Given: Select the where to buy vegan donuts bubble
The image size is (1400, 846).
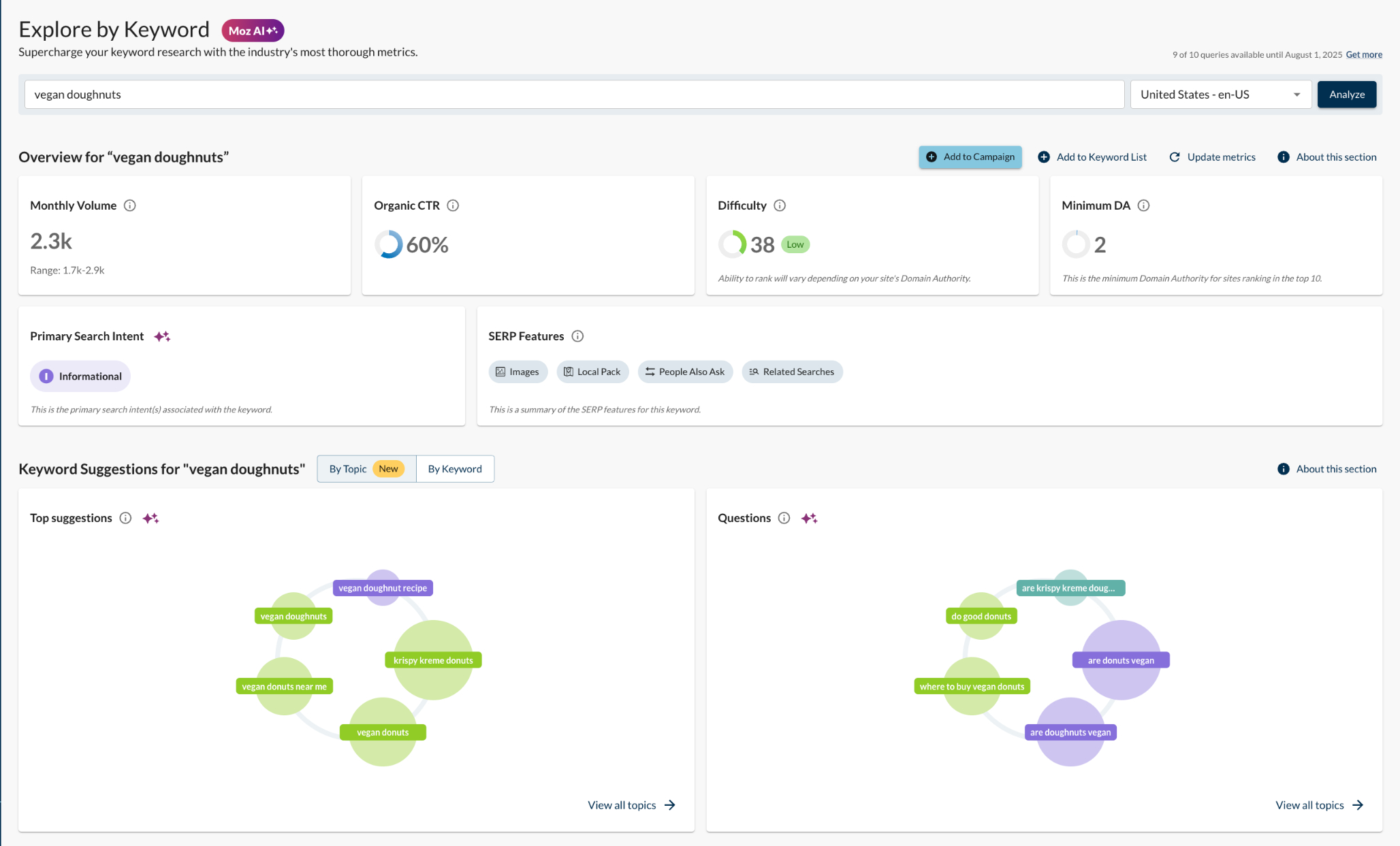Looking at the screenshot, I should pyautogui.click(x=972, y=687).
